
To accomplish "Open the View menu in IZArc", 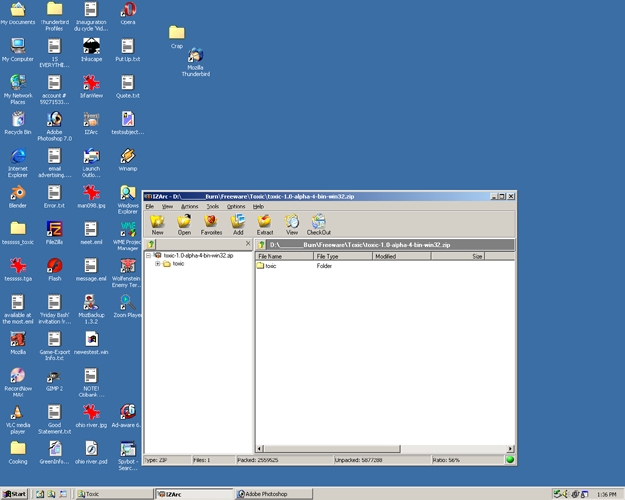I will [x=167, y=207].
